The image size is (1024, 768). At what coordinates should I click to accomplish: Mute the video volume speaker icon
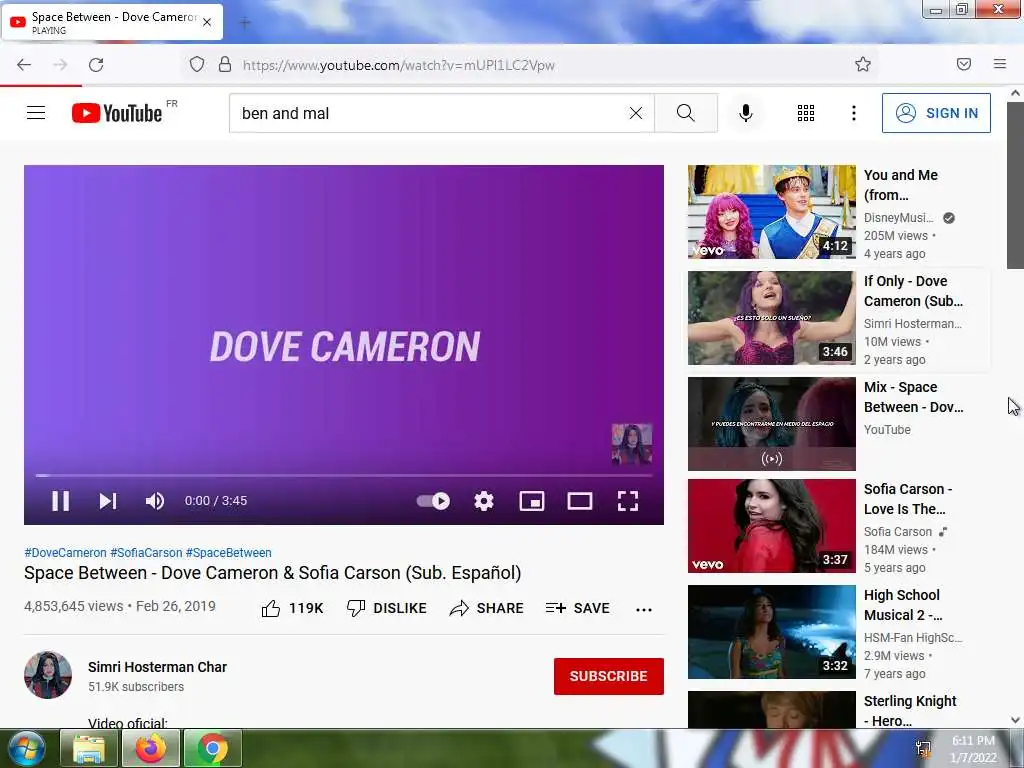click(x=155, y=501)
